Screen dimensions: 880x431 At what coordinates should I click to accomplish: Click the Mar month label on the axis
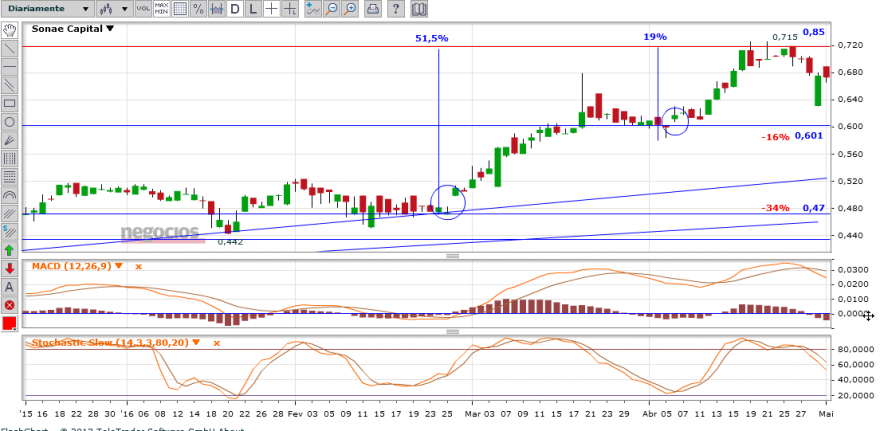(473, 414)
